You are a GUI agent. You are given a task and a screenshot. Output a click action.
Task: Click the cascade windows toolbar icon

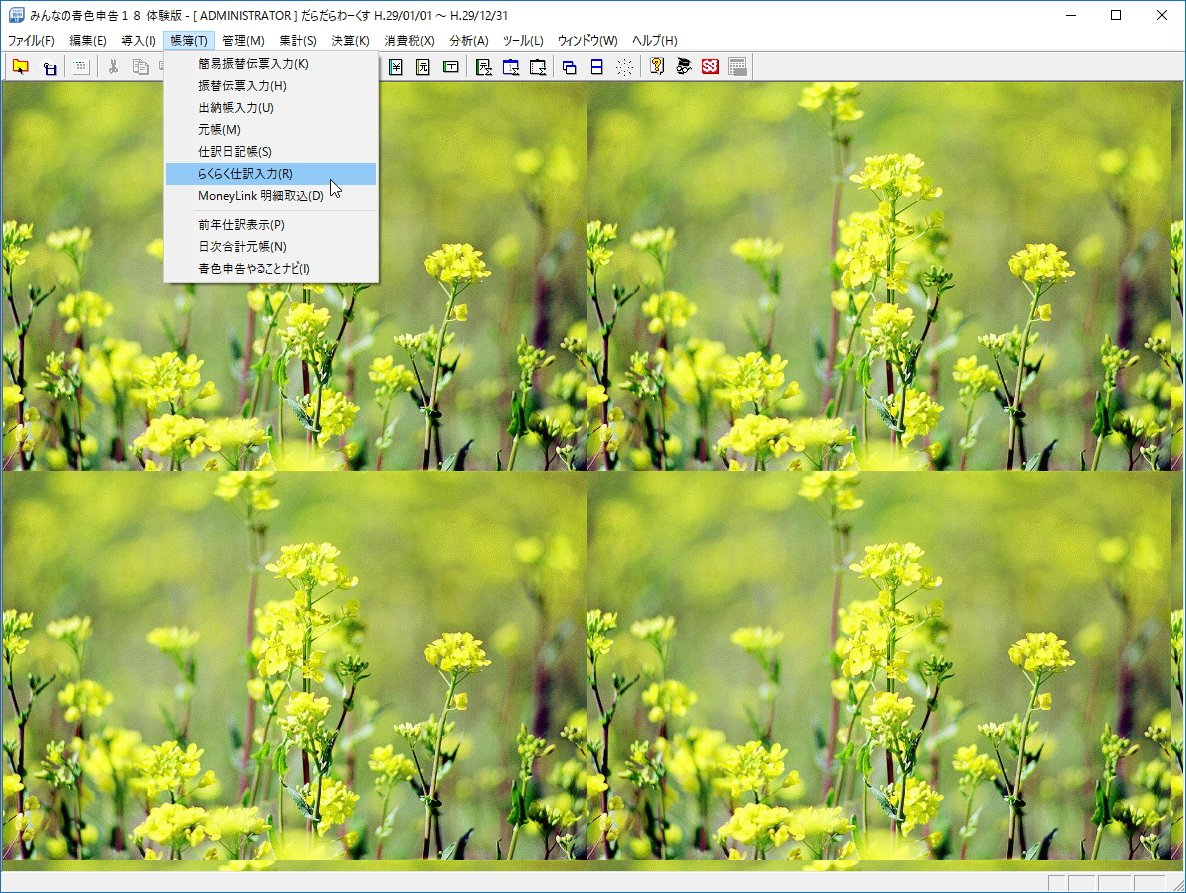(570, 67)
